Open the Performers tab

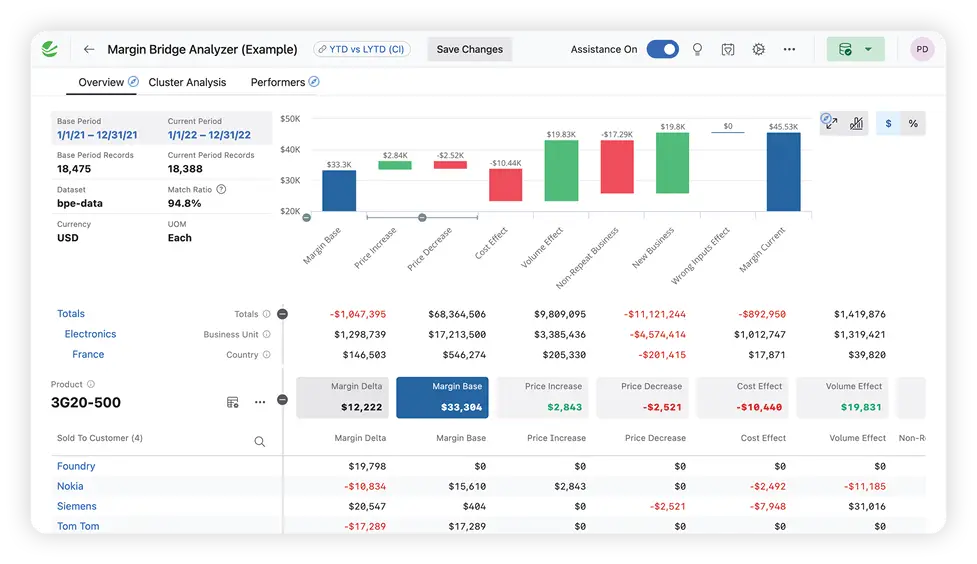coord(277,82)
